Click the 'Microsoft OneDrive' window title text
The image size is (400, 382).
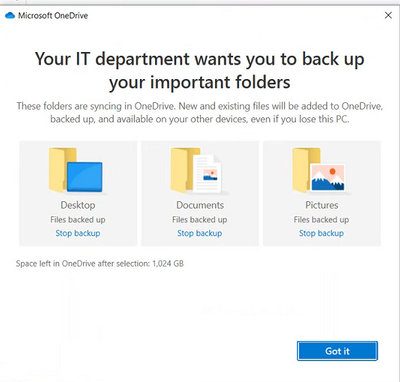coord(53,15)
